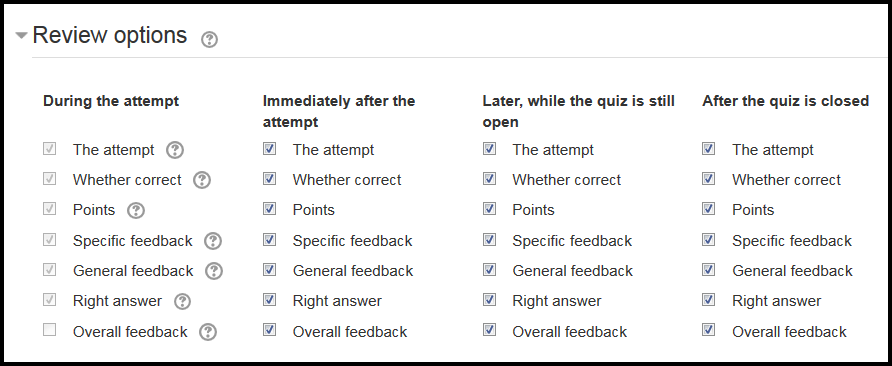Open help for Whether correct option
This screenshot has width=892, height=366.
coord(201,180)
